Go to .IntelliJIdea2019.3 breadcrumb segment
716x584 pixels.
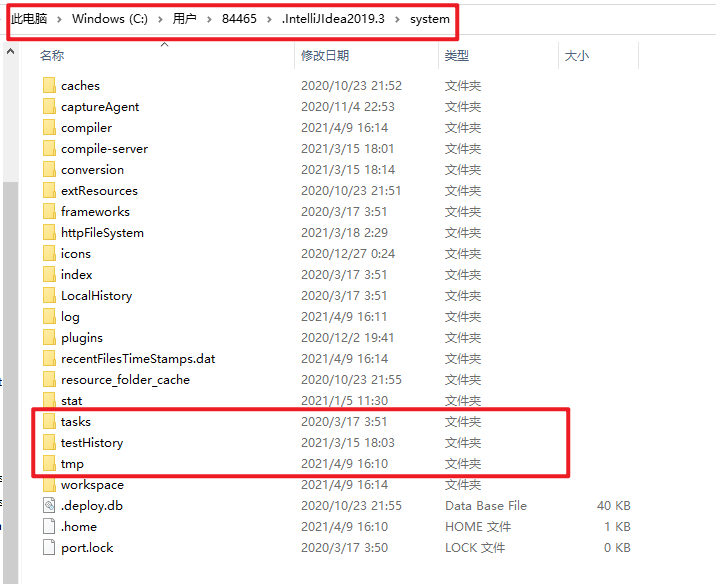(x=333, y=19)
